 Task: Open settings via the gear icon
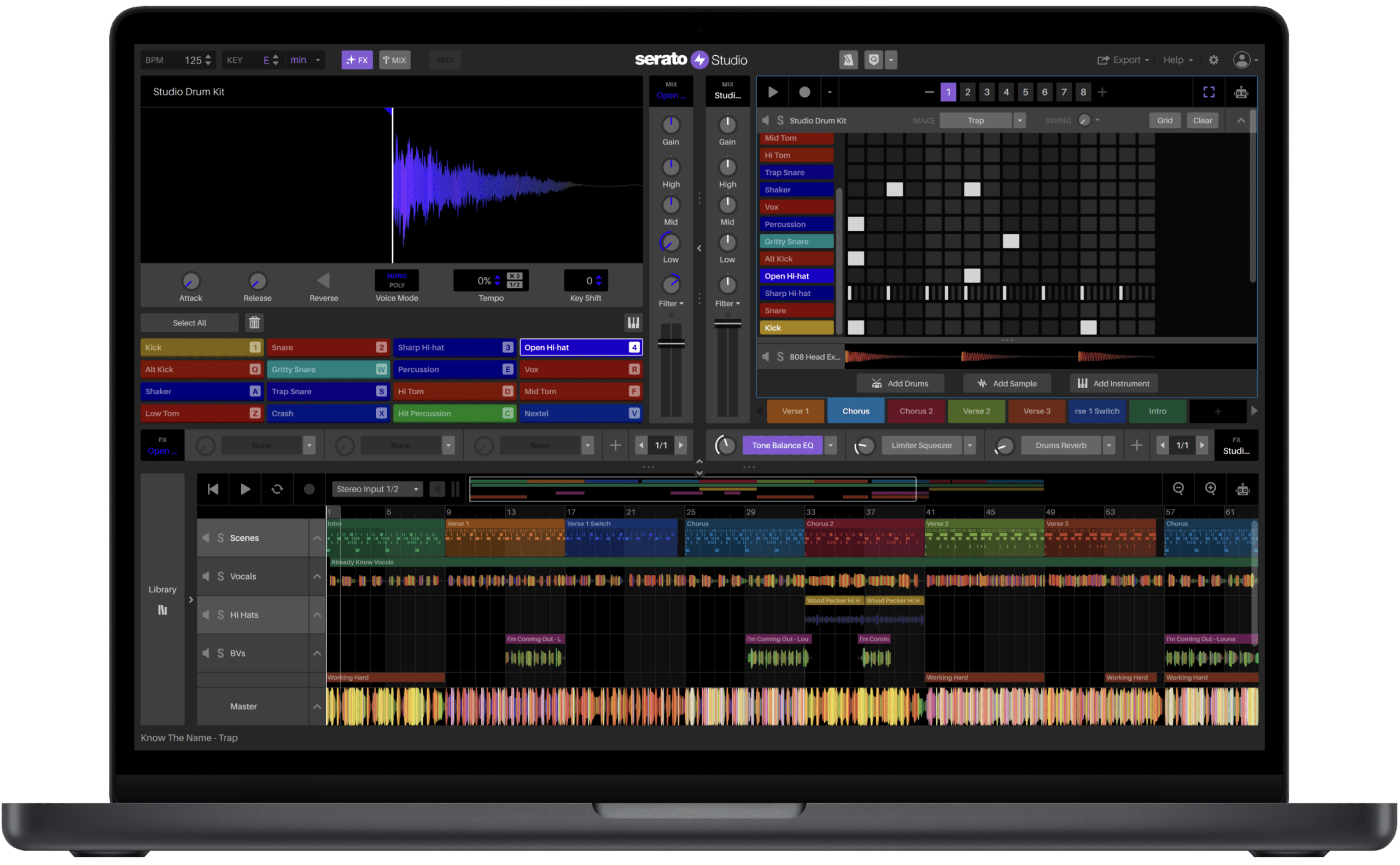pos(1214,60)
